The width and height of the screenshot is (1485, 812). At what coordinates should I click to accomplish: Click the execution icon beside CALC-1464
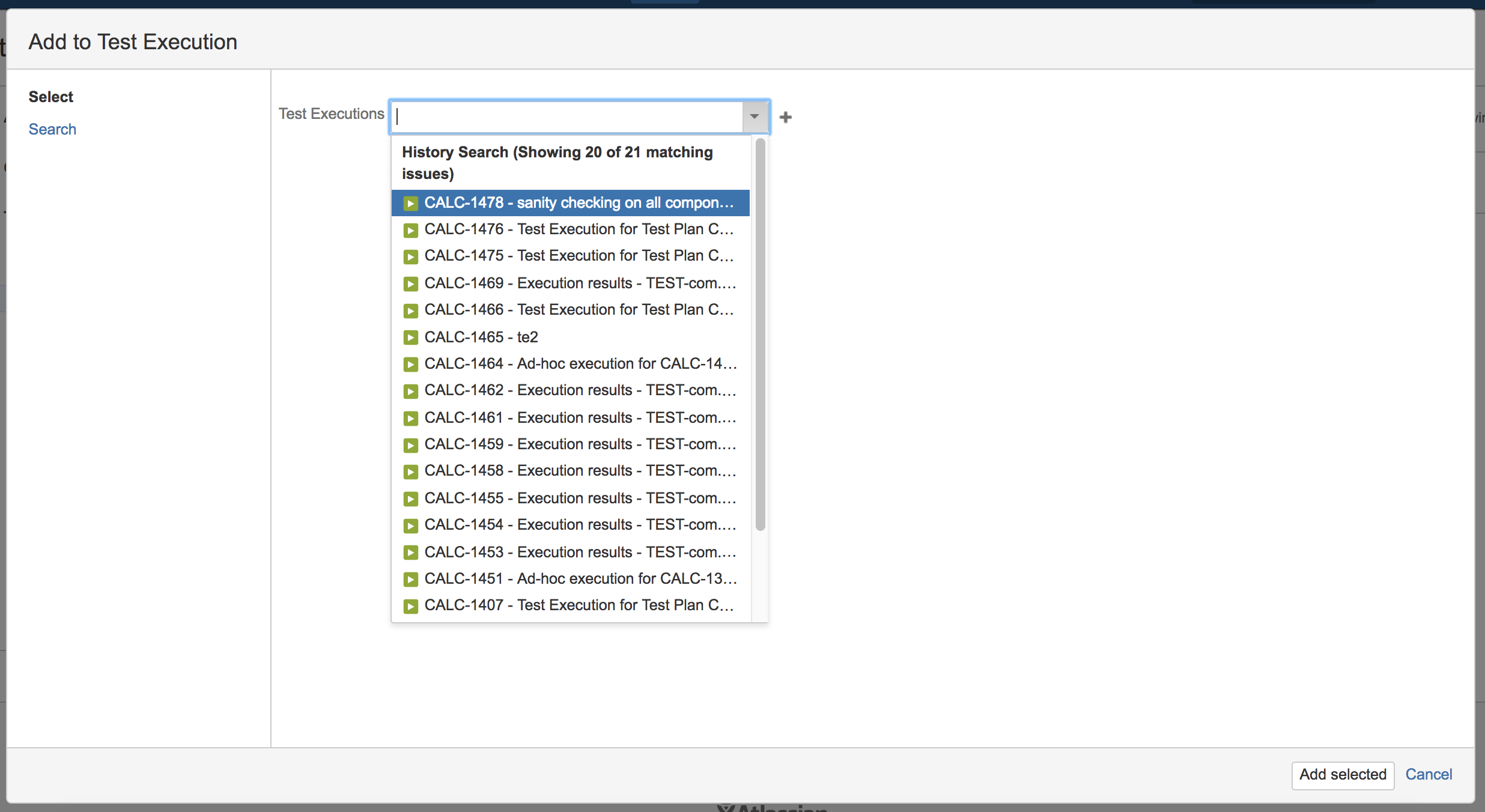(411, 365)
